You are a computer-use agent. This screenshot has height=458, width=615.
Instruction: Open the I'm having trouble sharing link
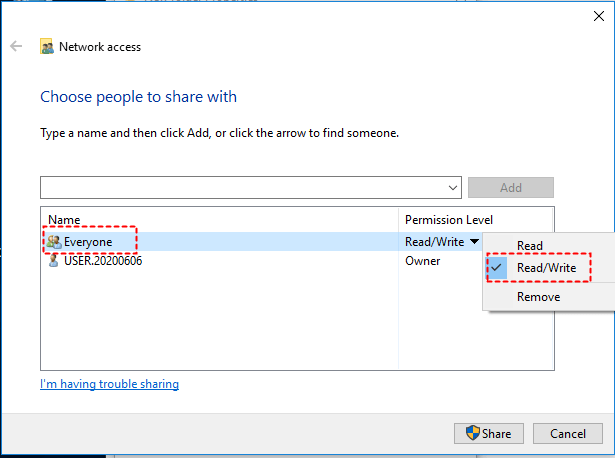point(109,383)
